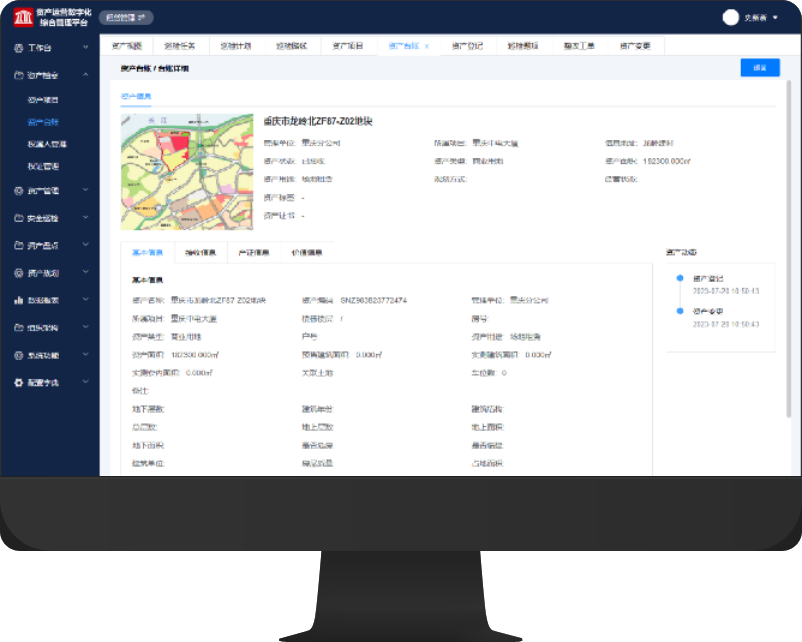Image resolution: width=802 pixels, height=642 pixels.
Task: Expand the 工作台 menu chevron
Action: [86, 47]
